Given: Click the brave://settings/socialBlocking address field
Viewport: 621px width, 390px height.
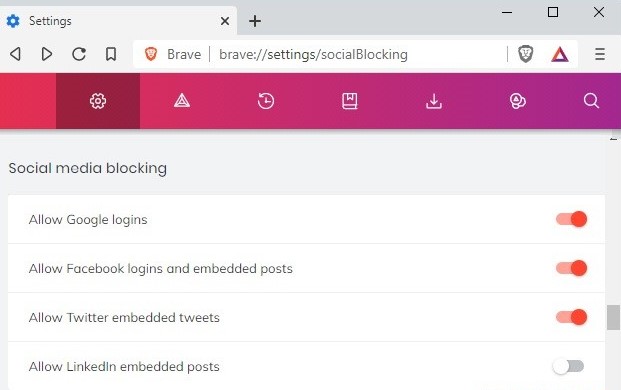Looking at the screenshot, I should click(313, 54).
